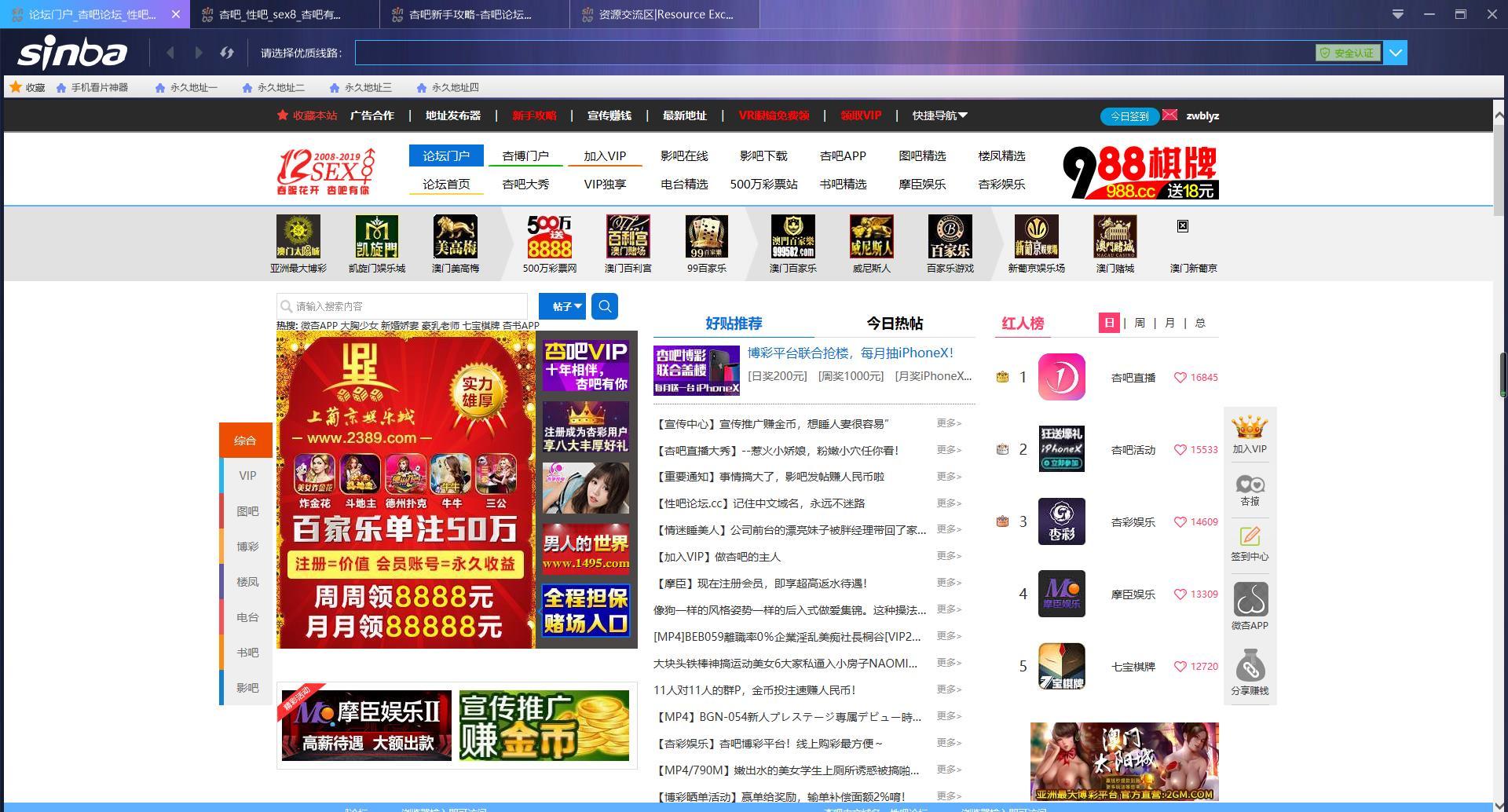The width and height of the screenshot is (1508, 812).
Task: Click the 摩臣娱乐II banner thumbnail
Action: 367,726
